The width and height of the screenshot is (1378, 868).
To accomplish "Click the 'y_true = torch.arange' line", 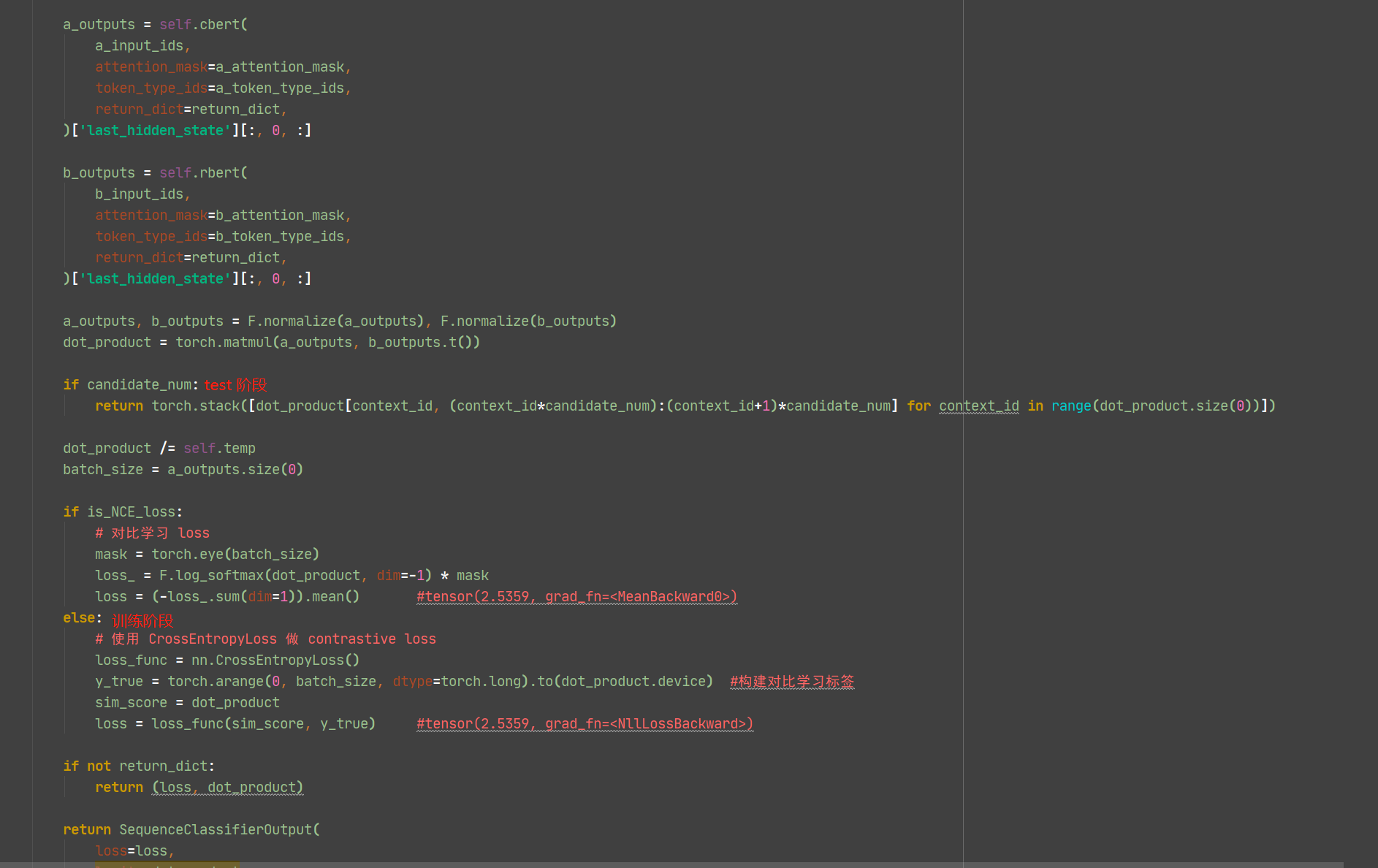I will [404, 682].
